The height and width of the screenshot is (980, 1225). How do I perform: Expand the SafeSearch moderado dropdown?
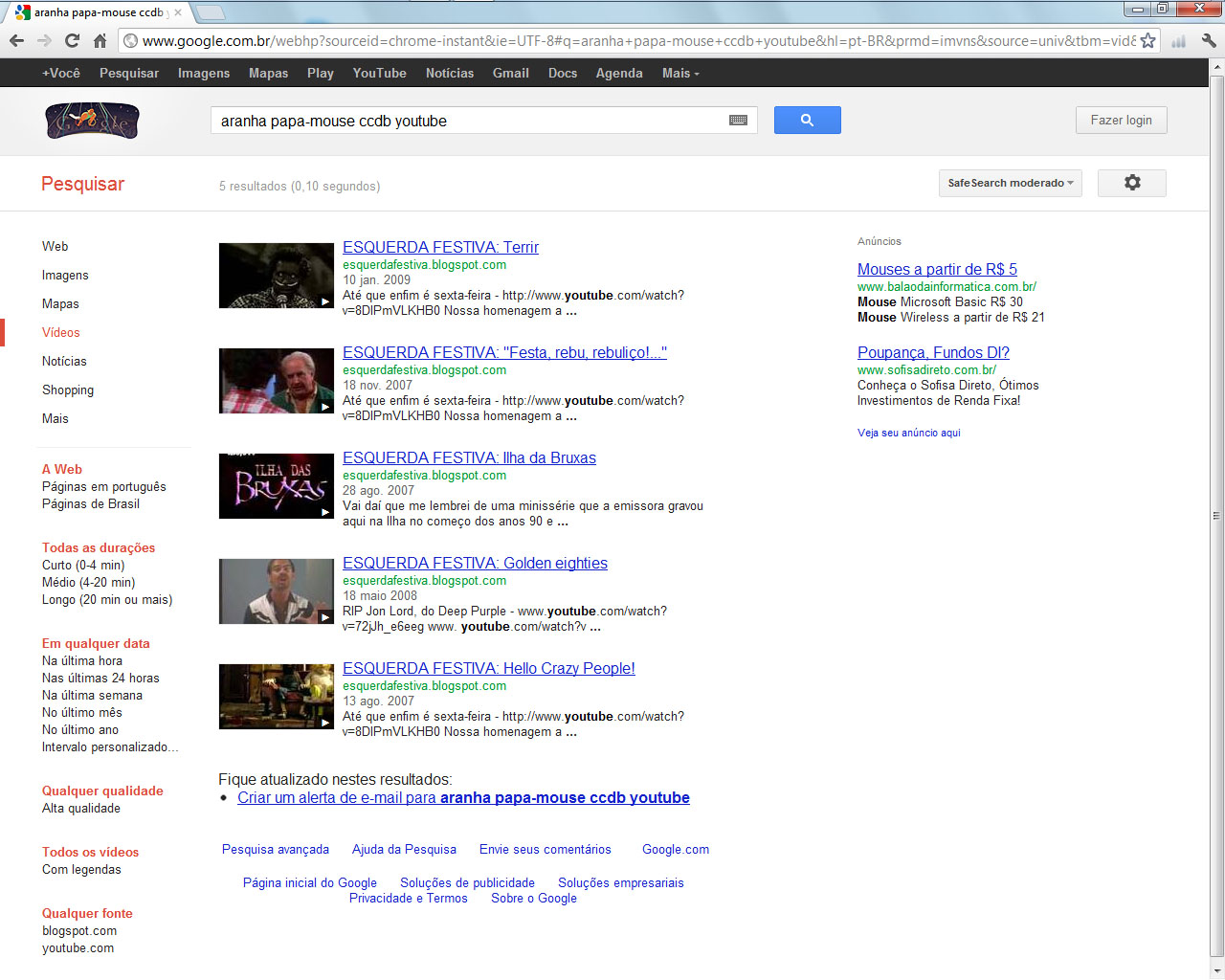pos(1010,183)
